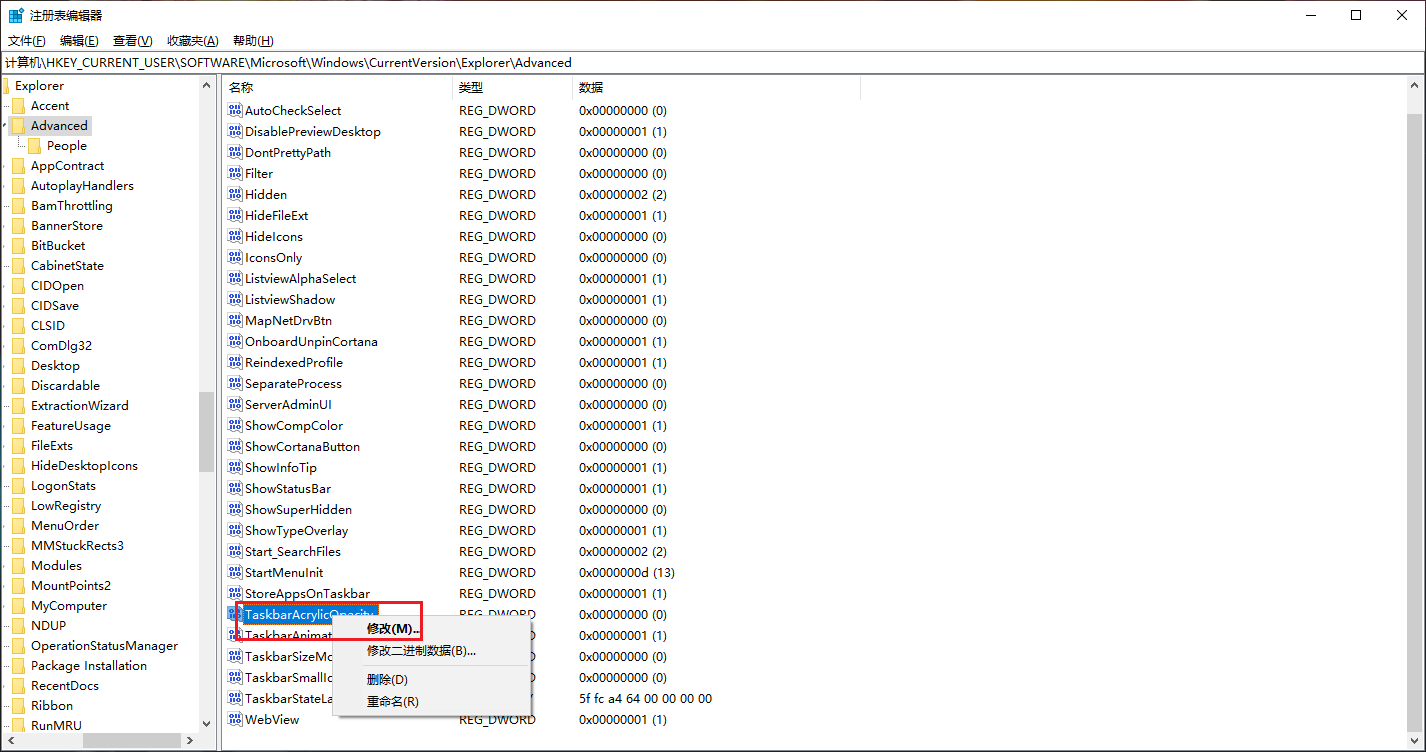Select the RunMRU key
The width and height of the screenshot is (1426, 752).
click(56, 726)
